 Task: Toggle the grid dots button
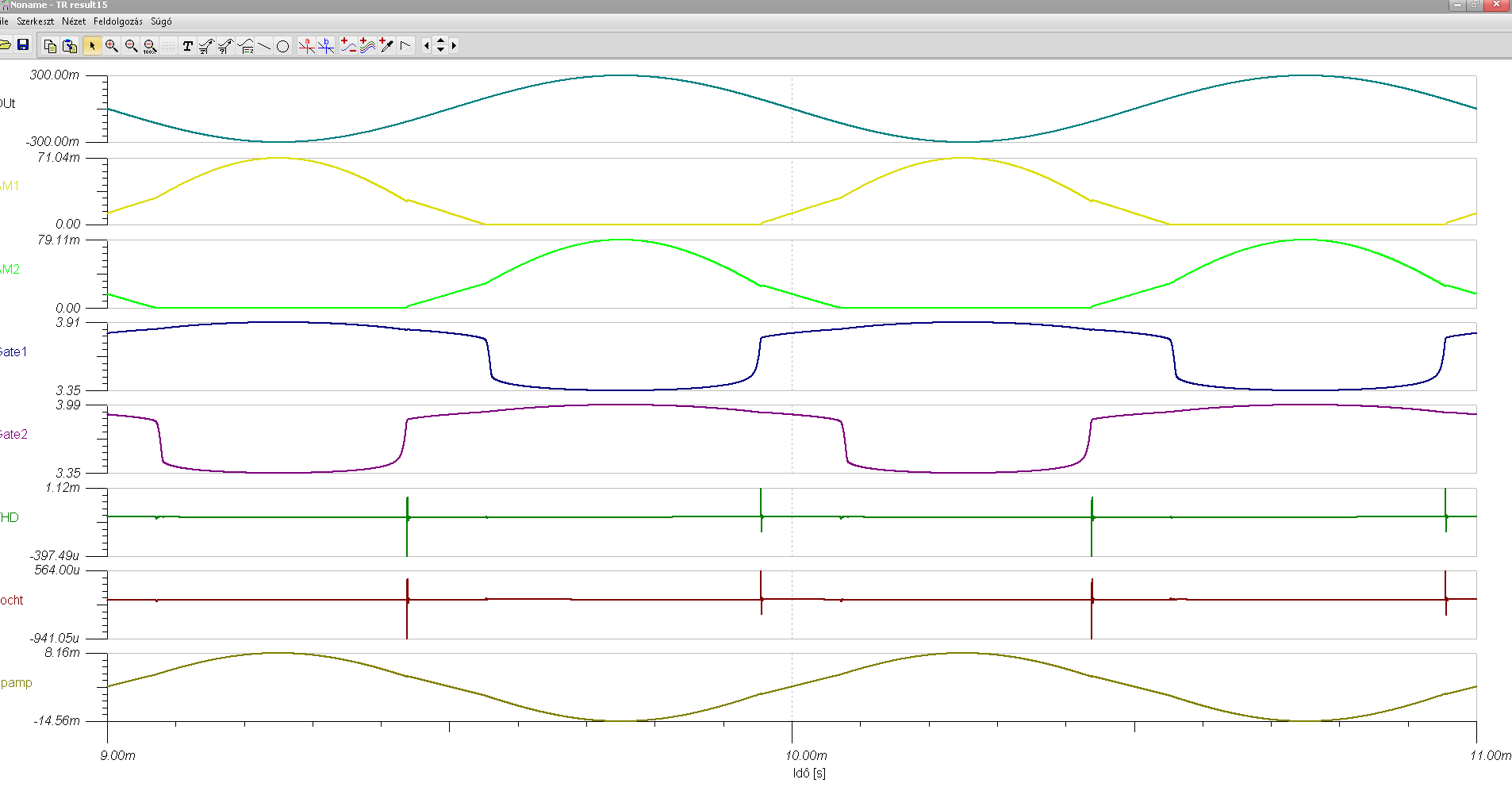(169, 46)
